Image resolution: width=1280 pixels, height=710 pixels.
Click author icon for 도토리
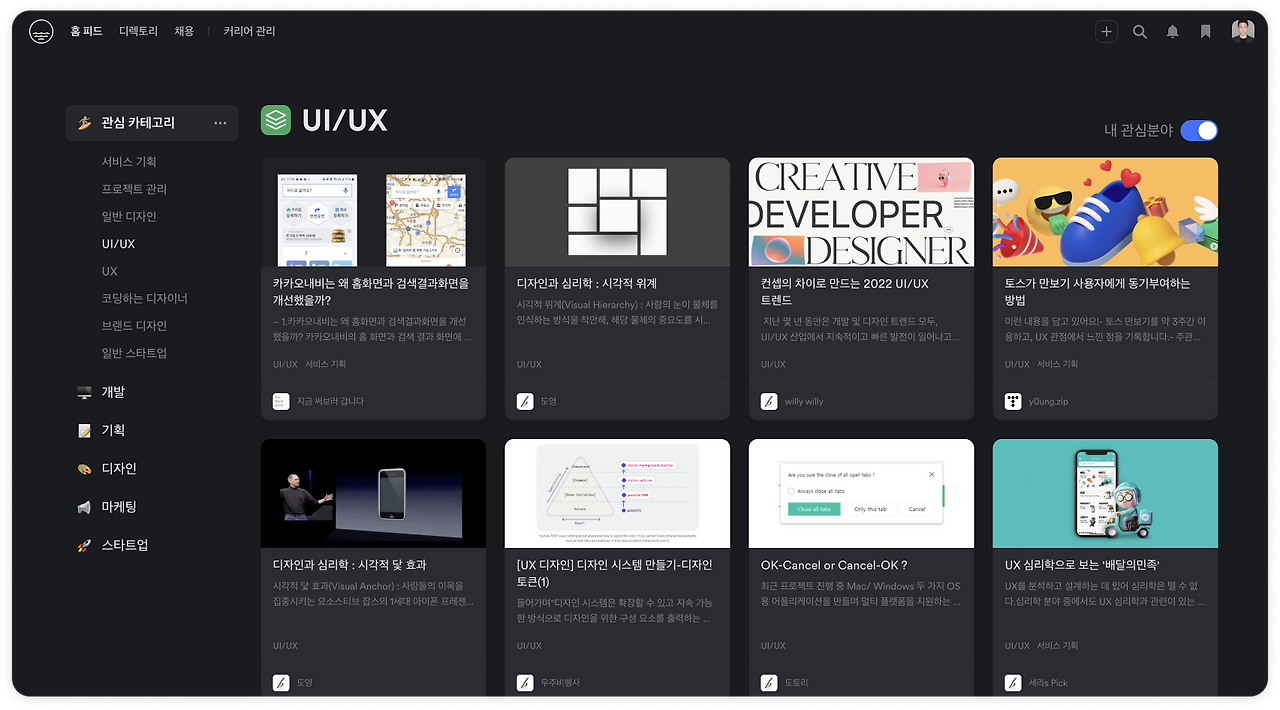coord(769,683)
